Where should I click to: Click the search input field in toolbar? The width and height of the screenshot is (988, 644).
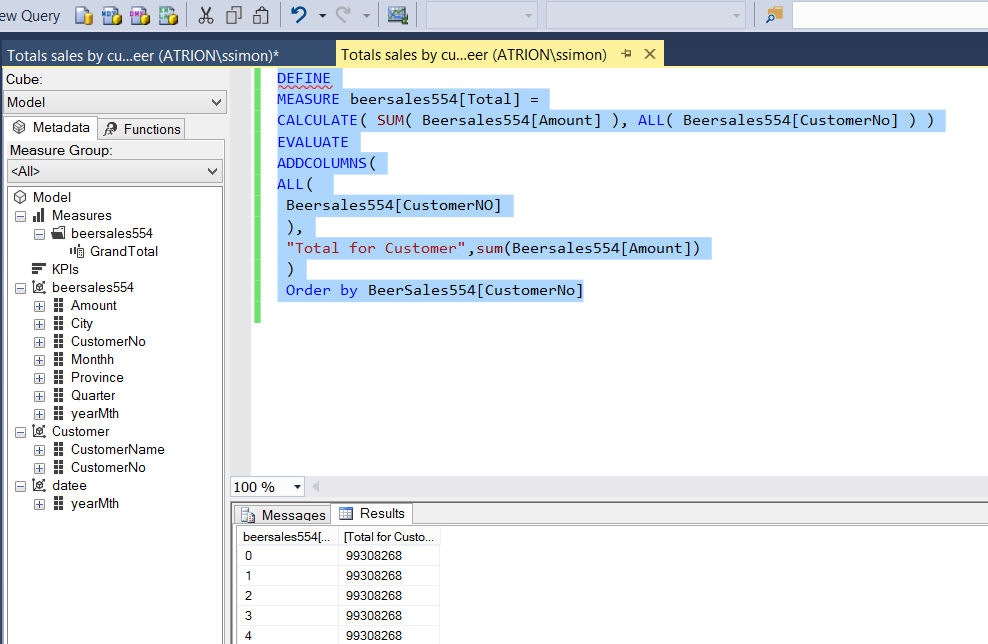click(888, 15)
